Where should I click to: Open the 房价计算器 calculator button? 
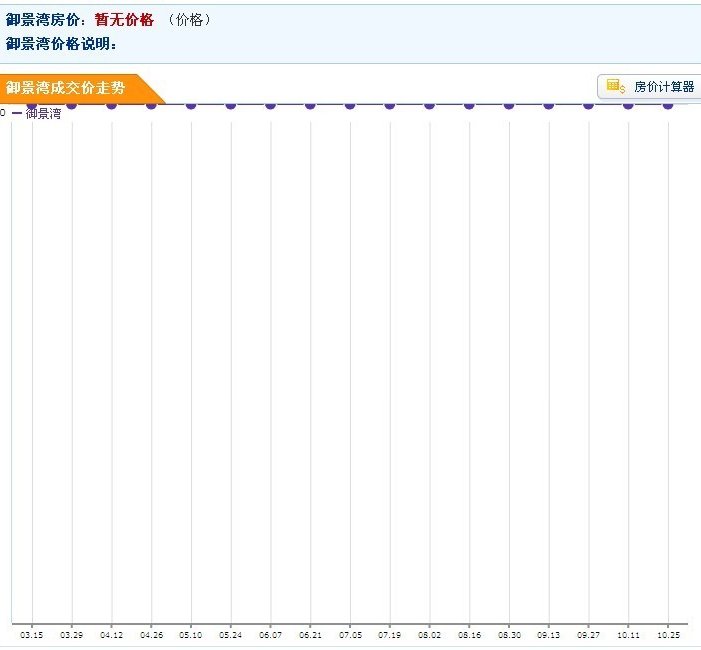649,87
